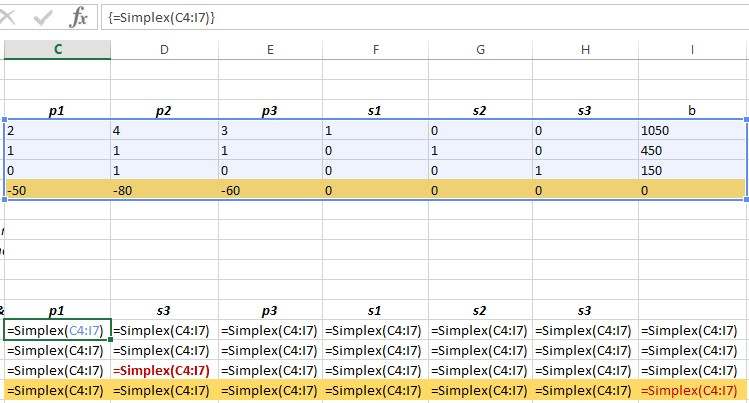Select column header F
749x403 pixels.
375,50
